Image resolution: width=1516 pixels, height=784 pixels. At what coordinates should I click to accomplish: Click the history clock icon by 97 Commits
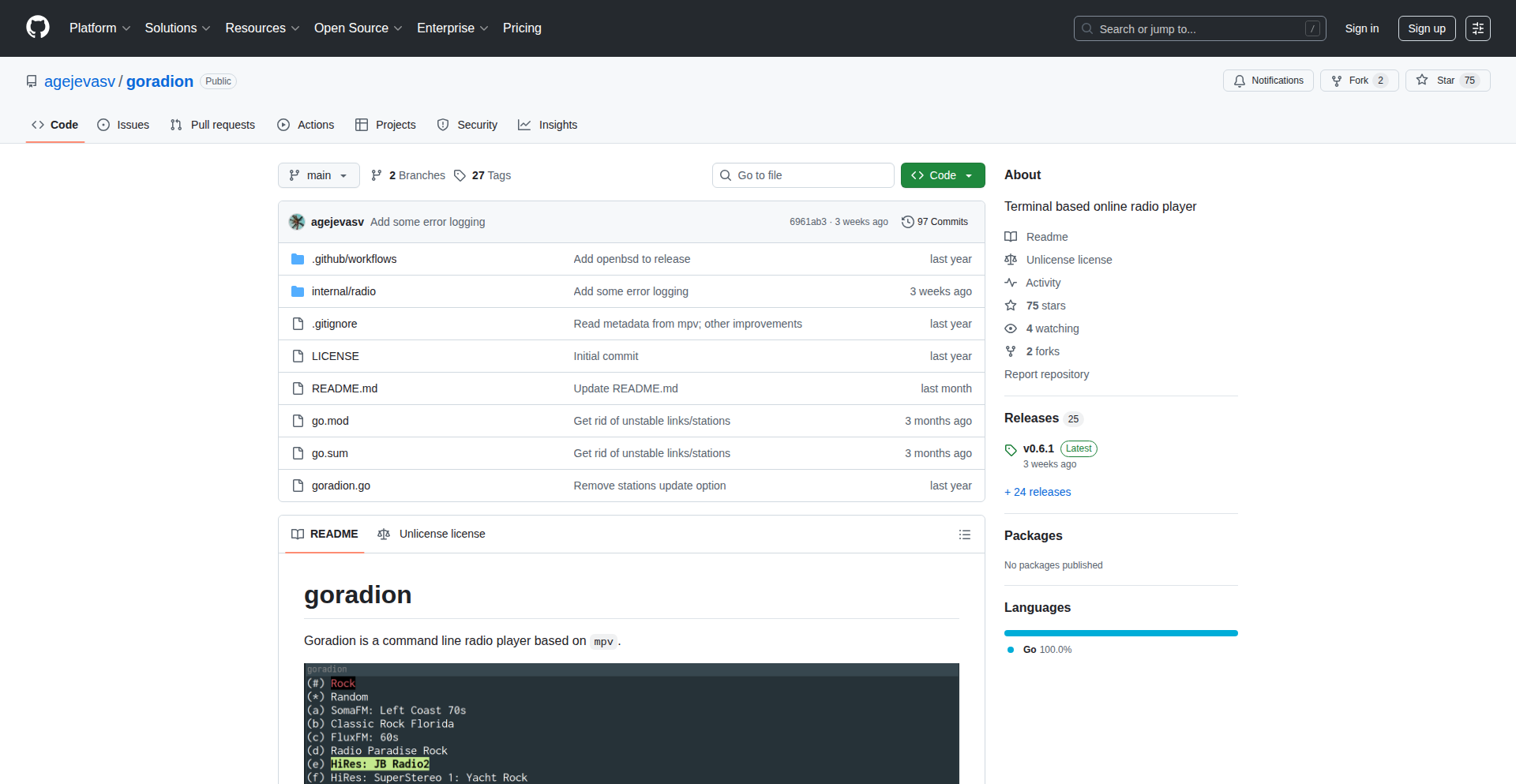(x=908, y=222)
